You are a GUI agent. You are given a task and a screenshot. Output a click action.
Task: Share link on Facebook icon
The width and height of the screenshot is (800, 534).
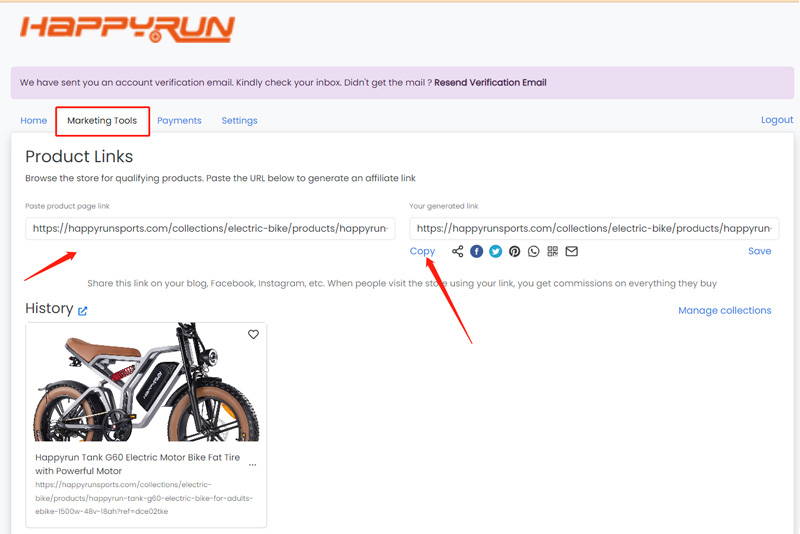click(x=477, y=251)
